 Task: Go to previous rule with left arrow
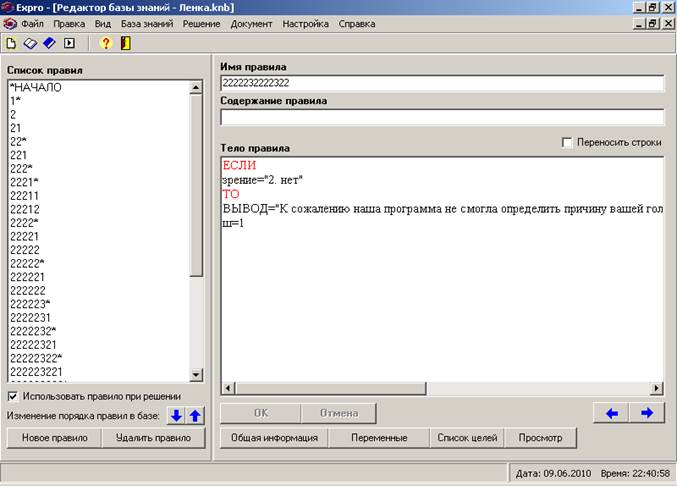611,413
